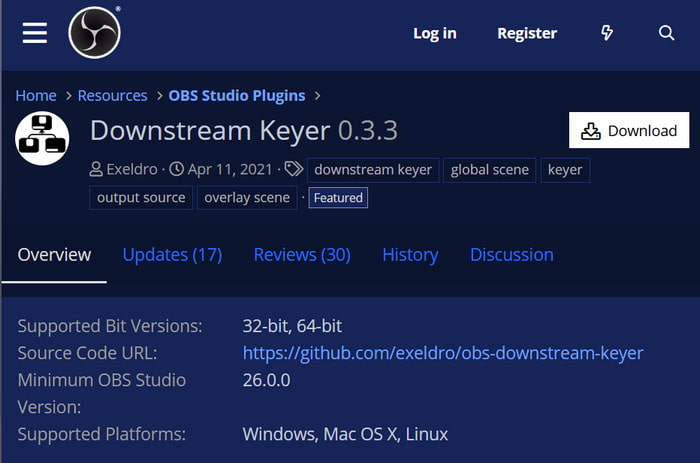
Task: Open OBS Studio Plugins breadcrumb
Action: (x=237, y=96)
